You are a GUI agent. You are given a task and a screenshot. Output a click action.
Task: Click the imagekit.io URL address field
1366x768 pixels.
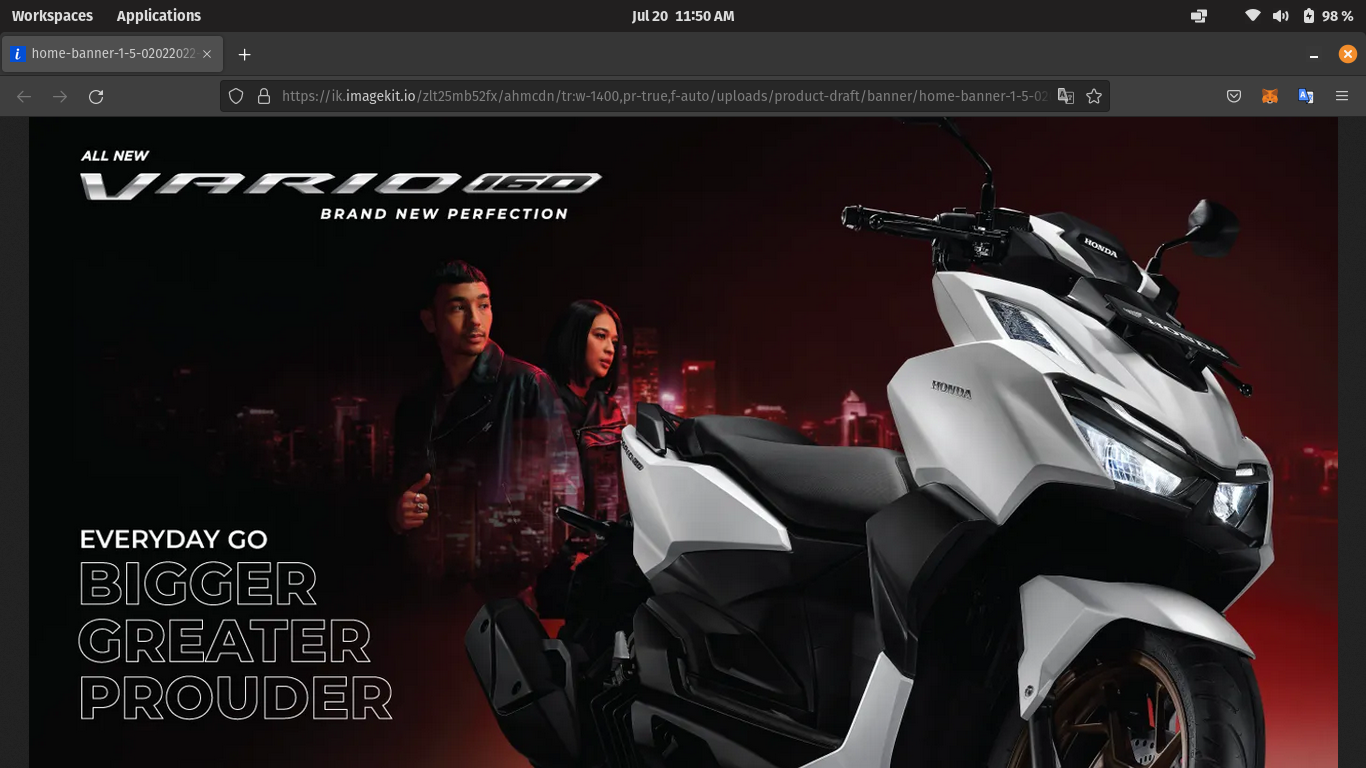(x=664, y=97)
